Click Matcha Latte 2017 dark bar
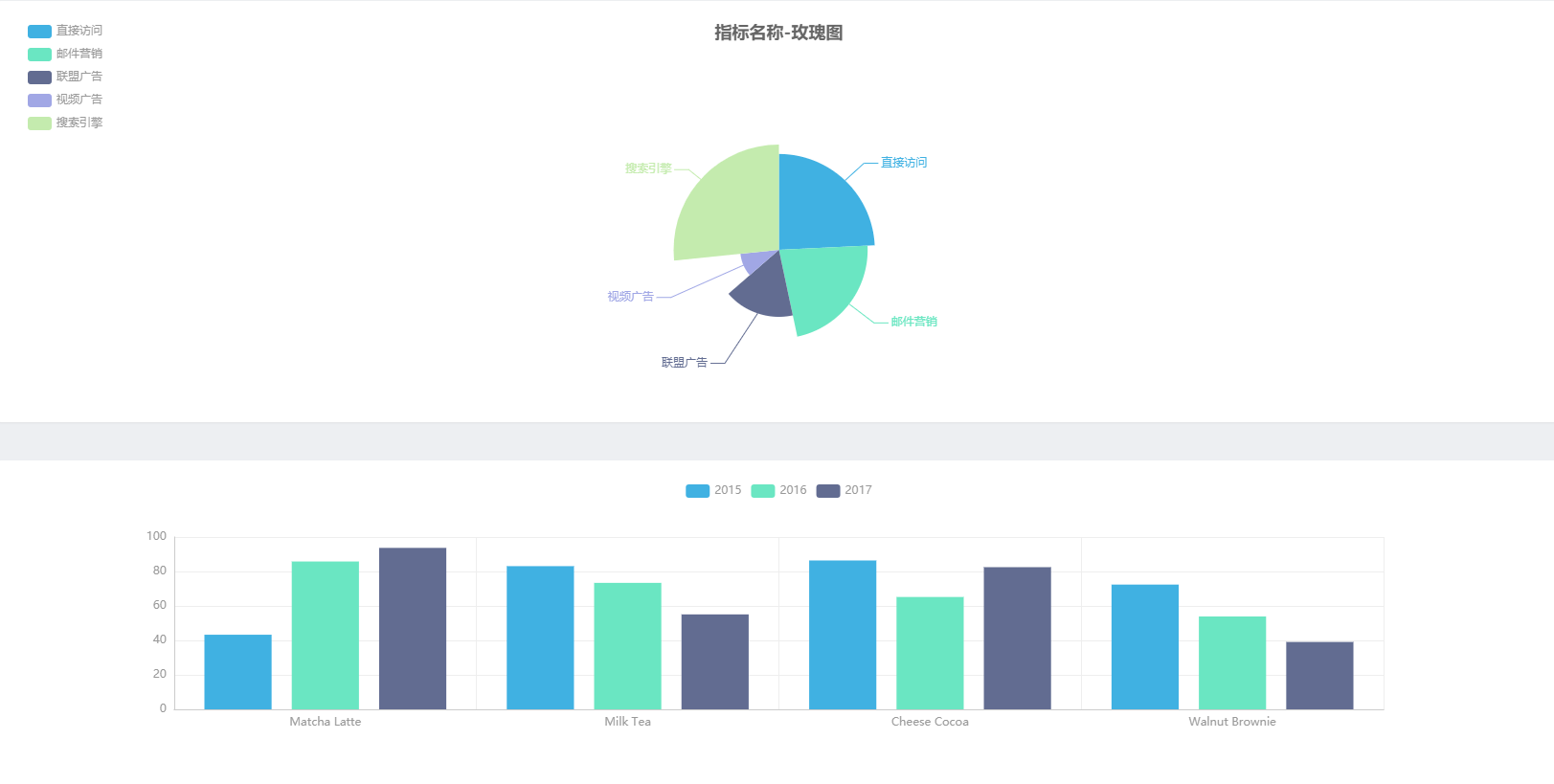 pyautogui.click(x=413, y=629)
